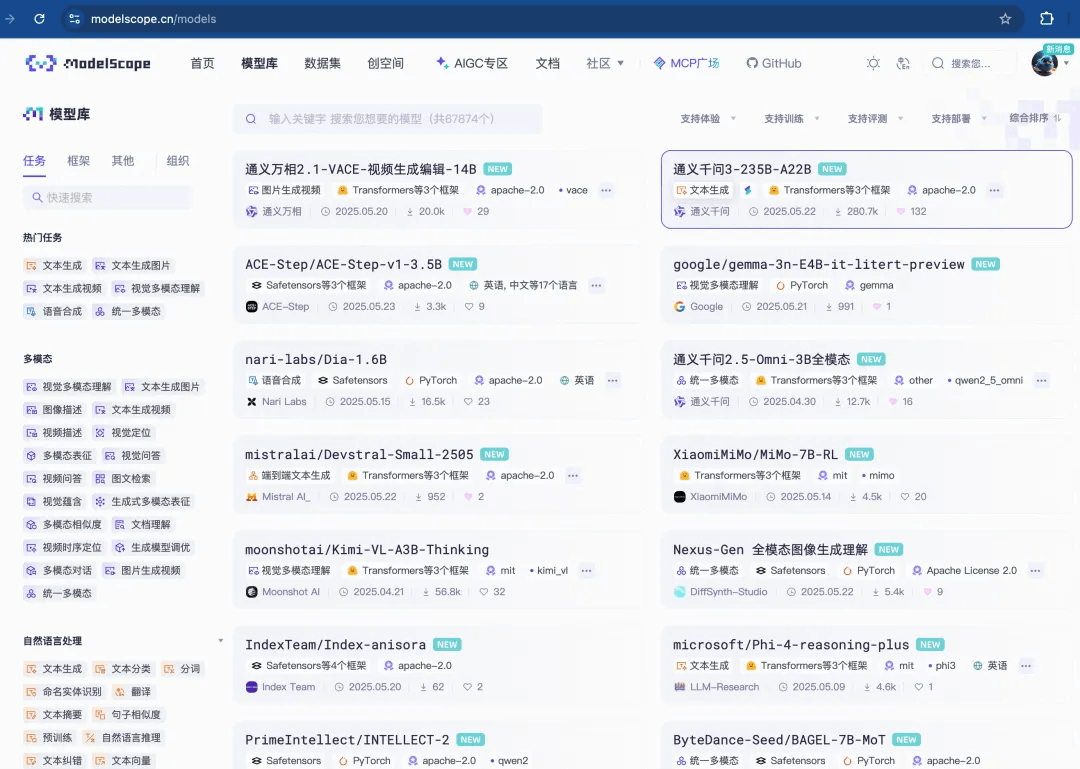Viewport: 1080px width, 769px height.
Task: Toggle light/dark theme sun icon
Action: (873, 63)
